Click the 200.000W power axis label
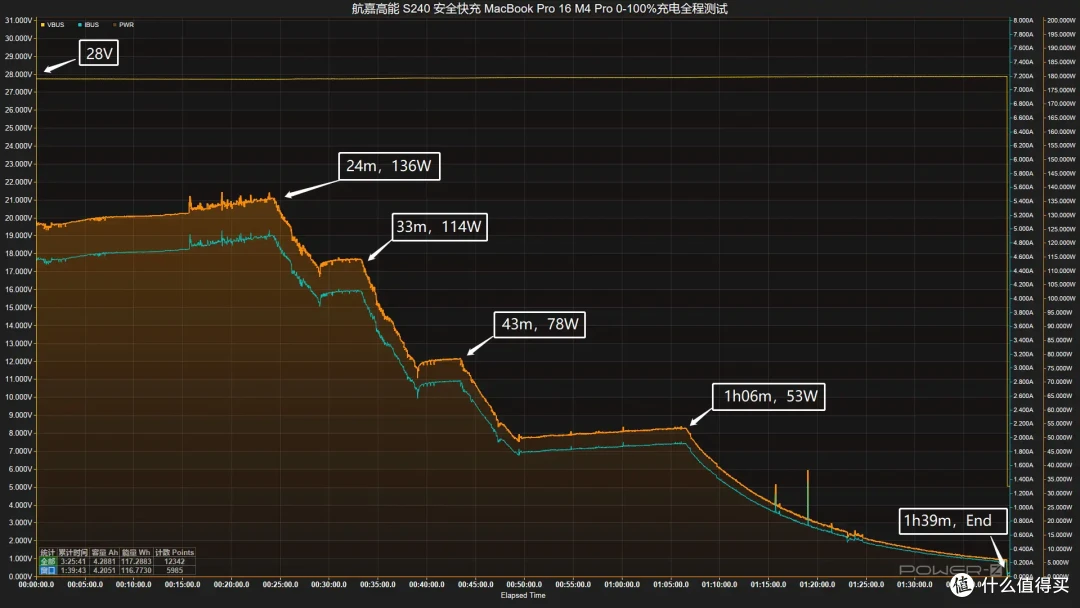 coord(1061,21)
